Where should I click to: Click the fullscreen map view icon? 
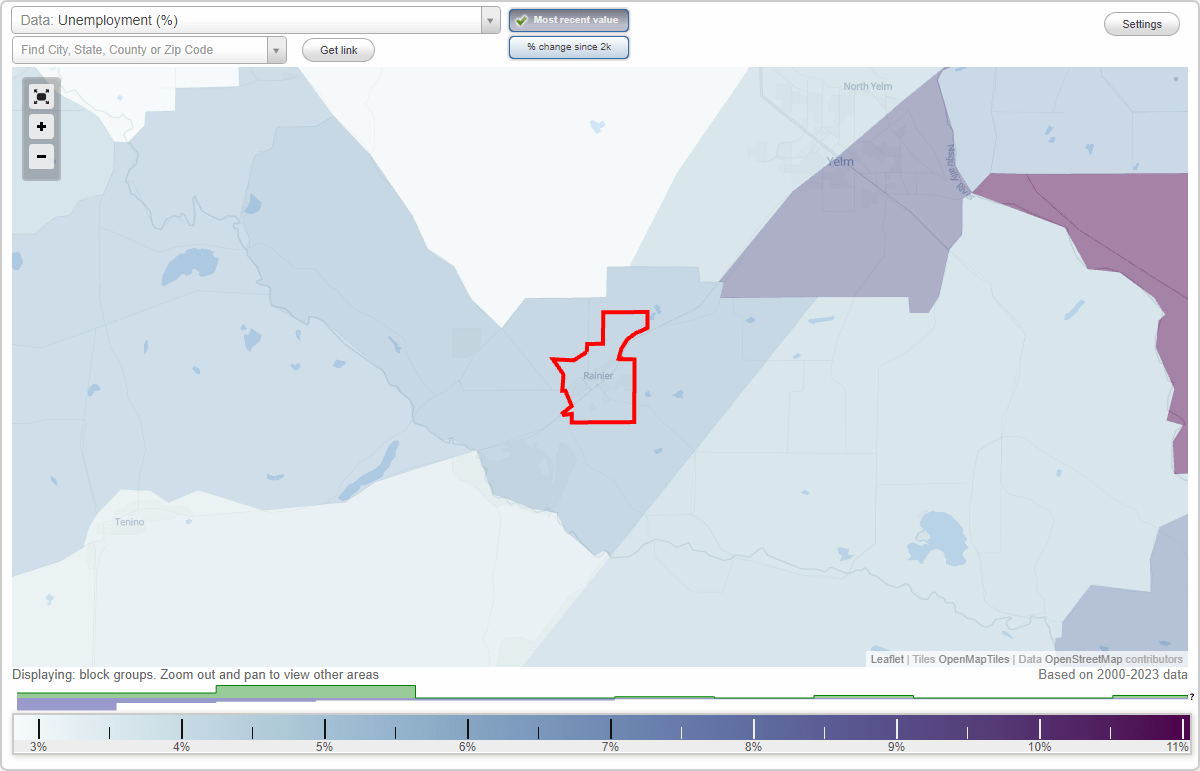coord(41,96)
